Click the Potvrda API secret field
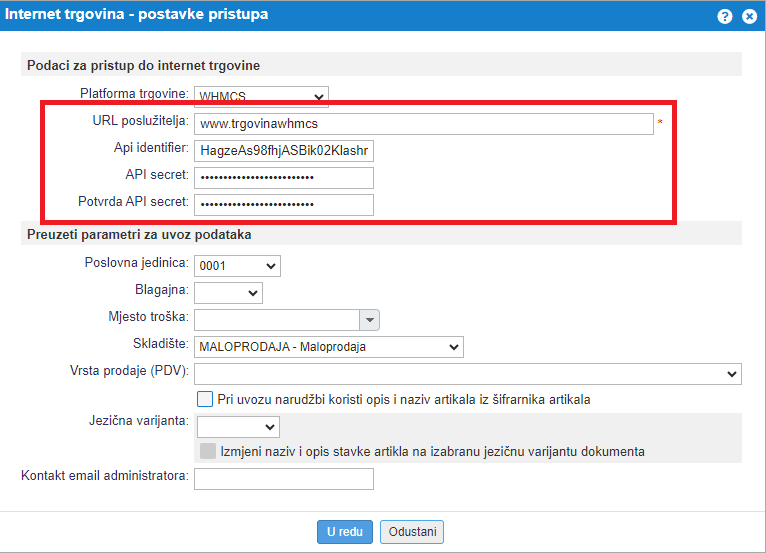This screenshot has width=766, height=553. click(x=284, y=205)
